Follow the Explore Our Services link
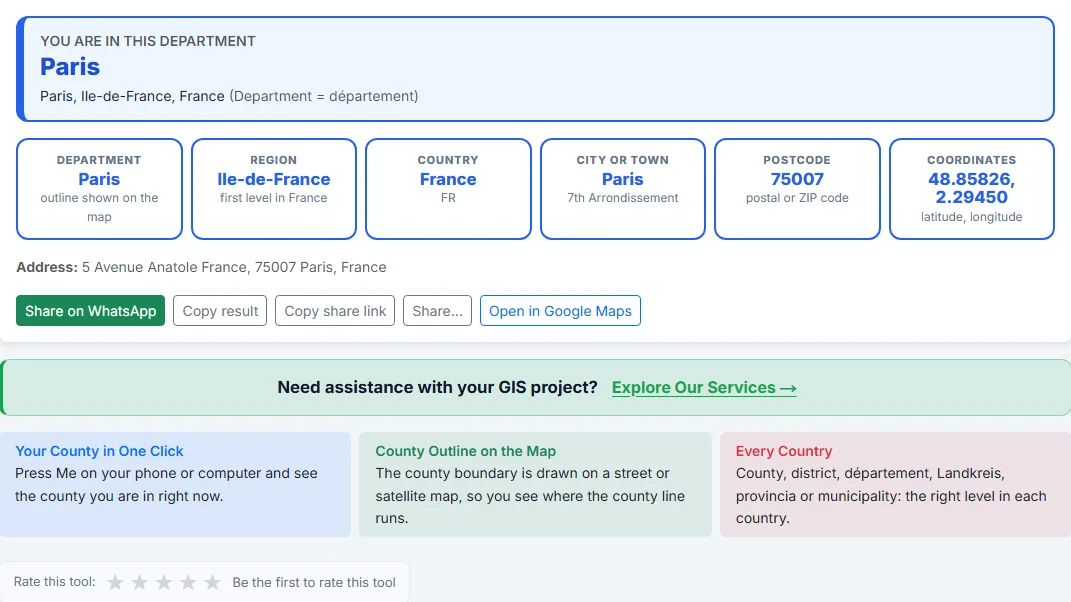 click(704, 387)
